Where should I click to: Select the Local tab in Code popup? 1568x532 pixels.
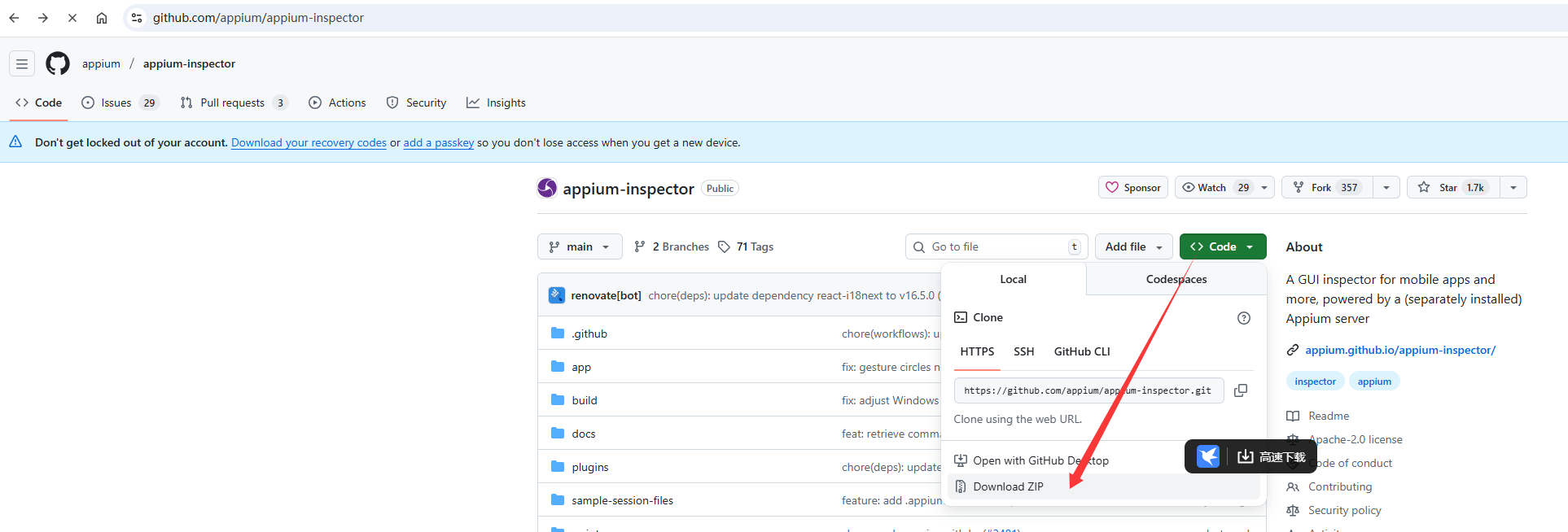[1014, 279]
